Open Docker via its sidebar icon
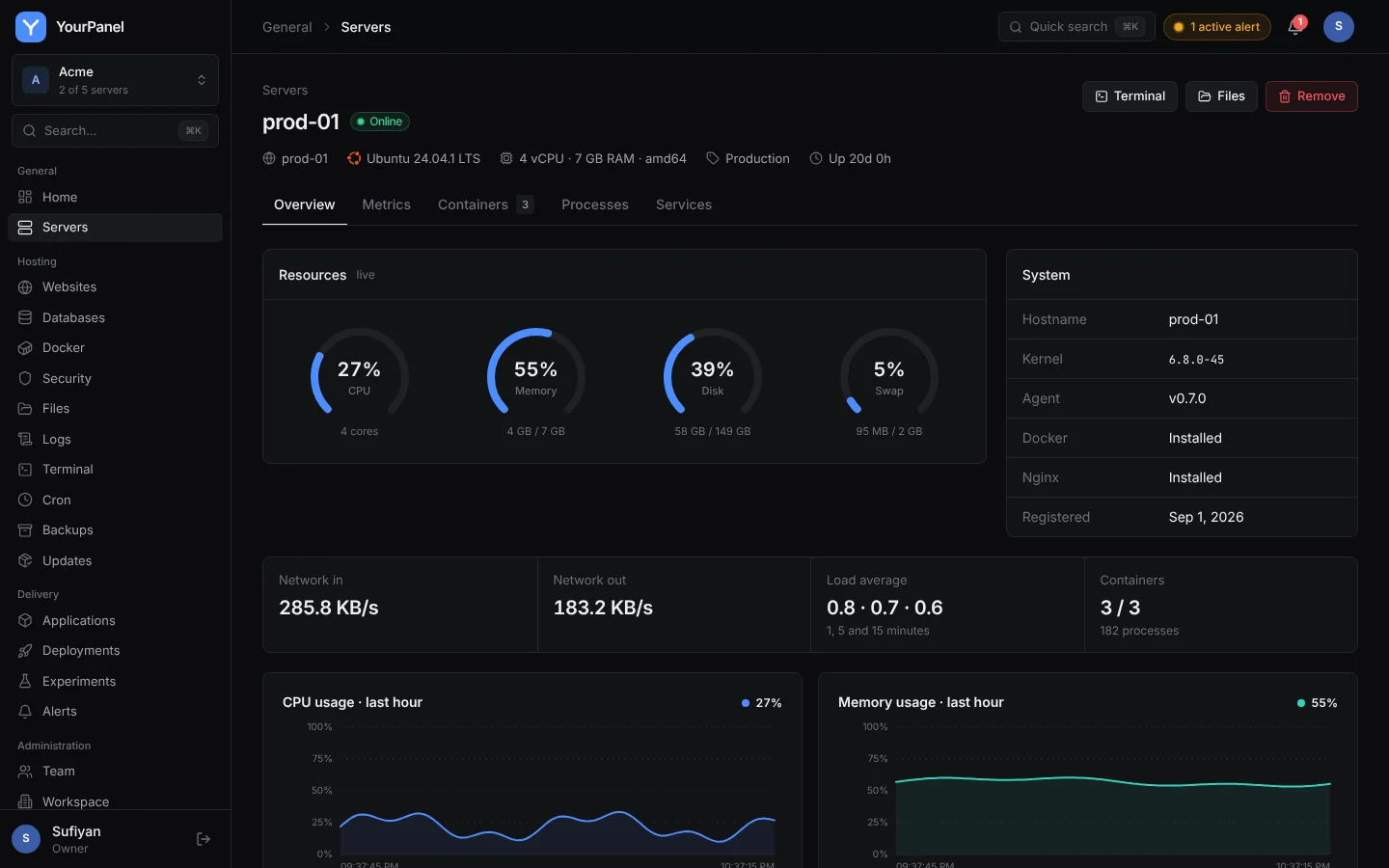 (25, 348)
